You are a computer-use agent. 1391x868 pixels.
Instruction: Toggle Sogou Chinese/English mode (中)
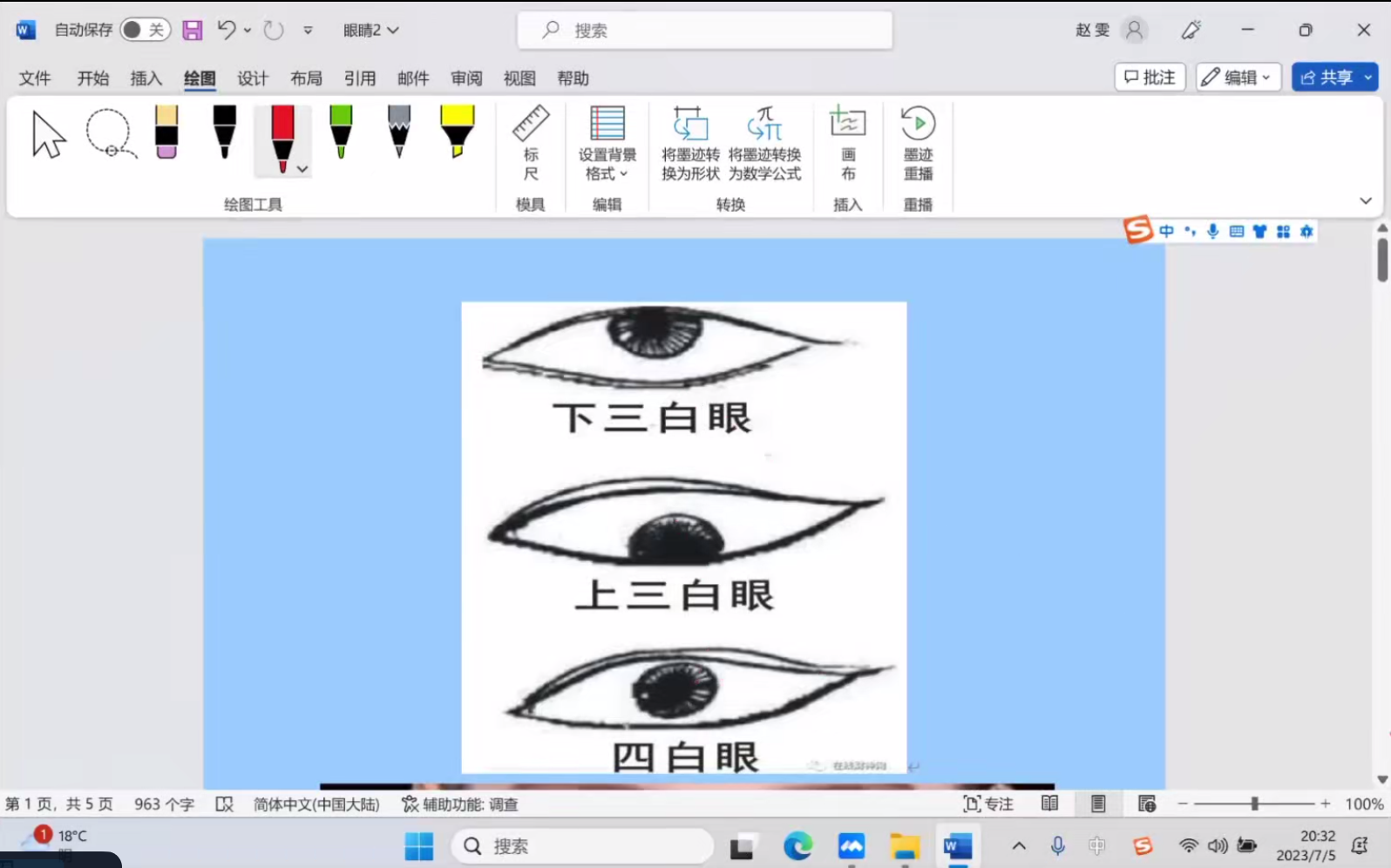tap(1166, 231)
